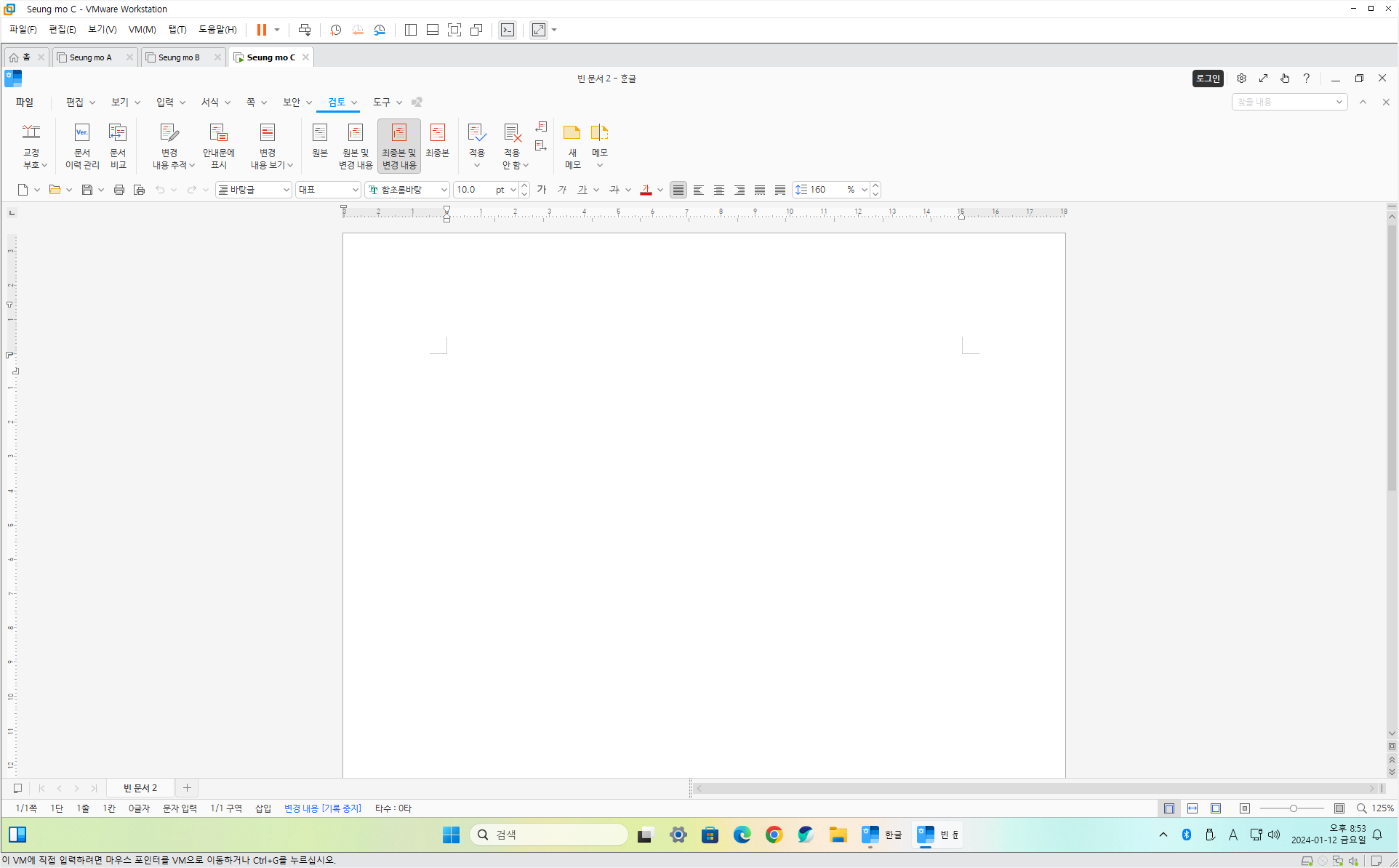The height and width of the screenshot is (868, 1399).
Task: Click the print icon in the toolbar
Action: point(119,190)
